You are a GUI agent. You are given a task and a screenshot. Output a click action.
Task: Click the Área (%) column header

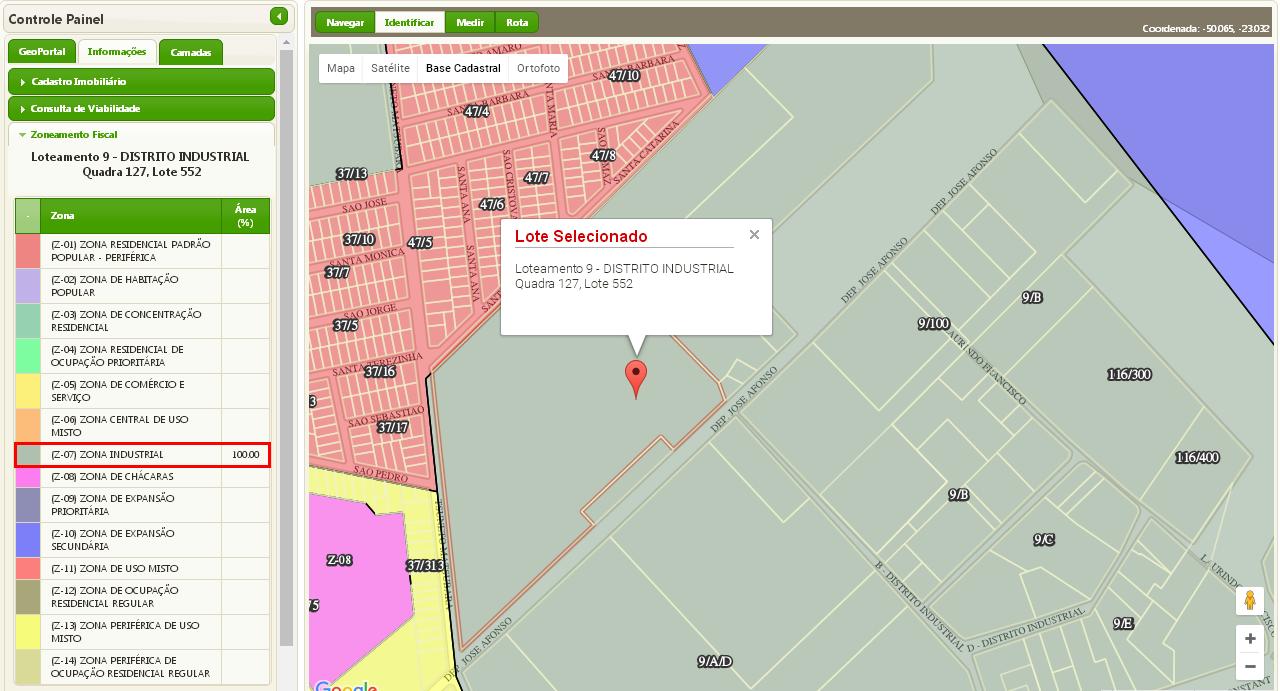click(x=246, y=216)
